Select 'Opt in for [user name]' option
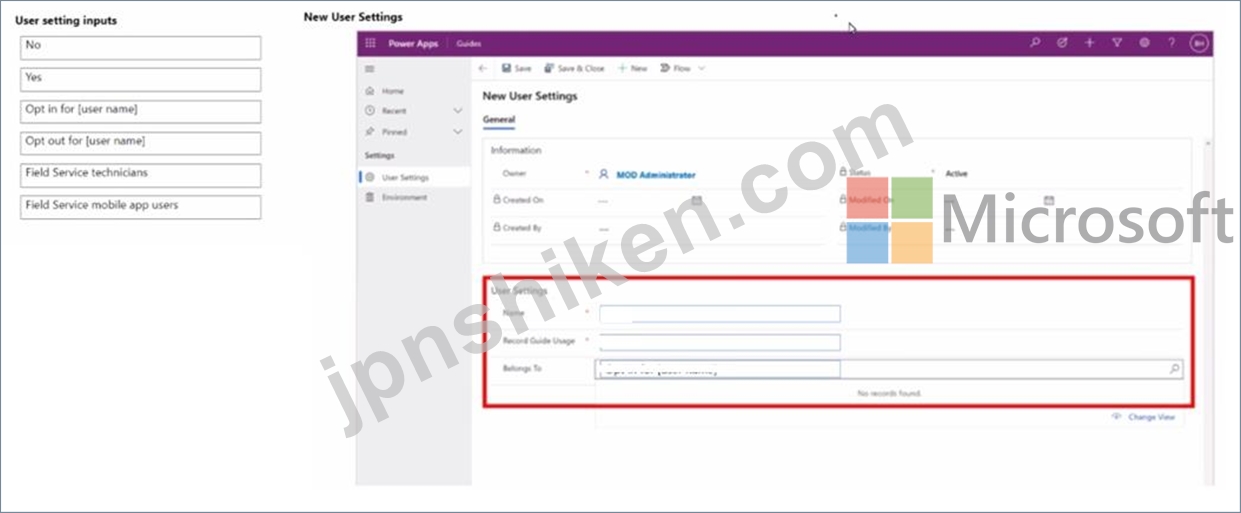1241x513 pixels. click(x=141, y=111)
